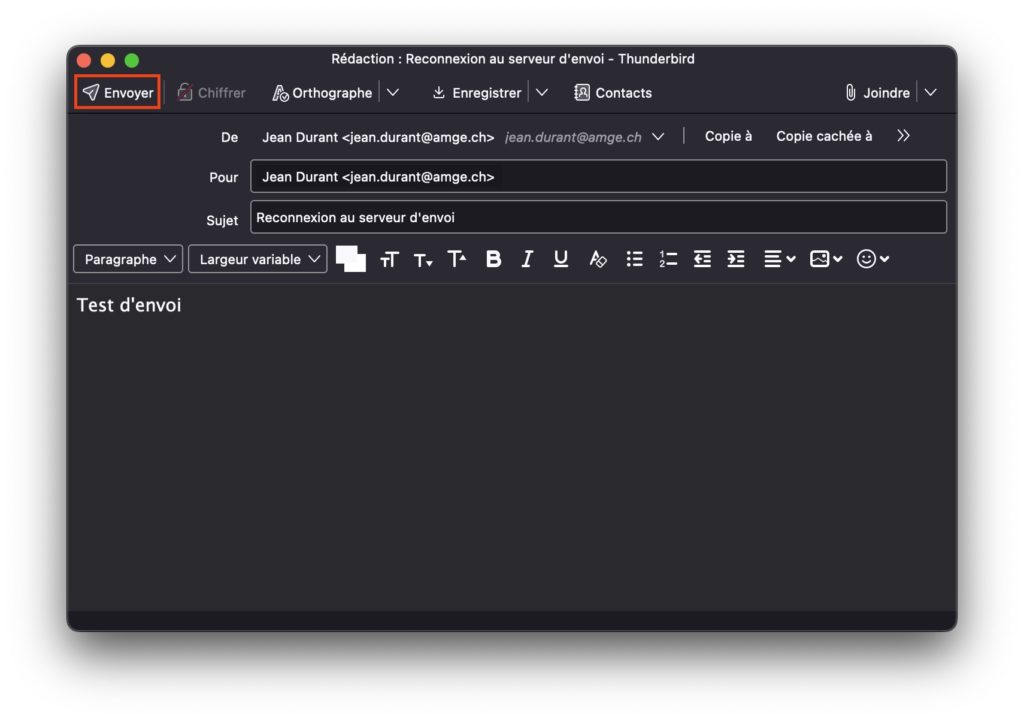Open the Largeur variable font dropdown
Screen dimensions: 1024x720
click(258, 259)
